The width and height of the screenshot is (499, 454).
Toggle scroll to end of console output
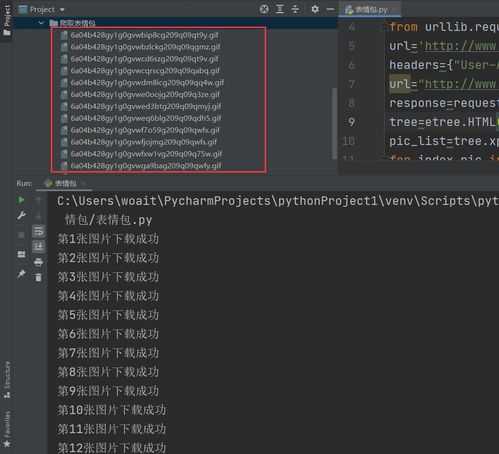[x=38, y=247]
